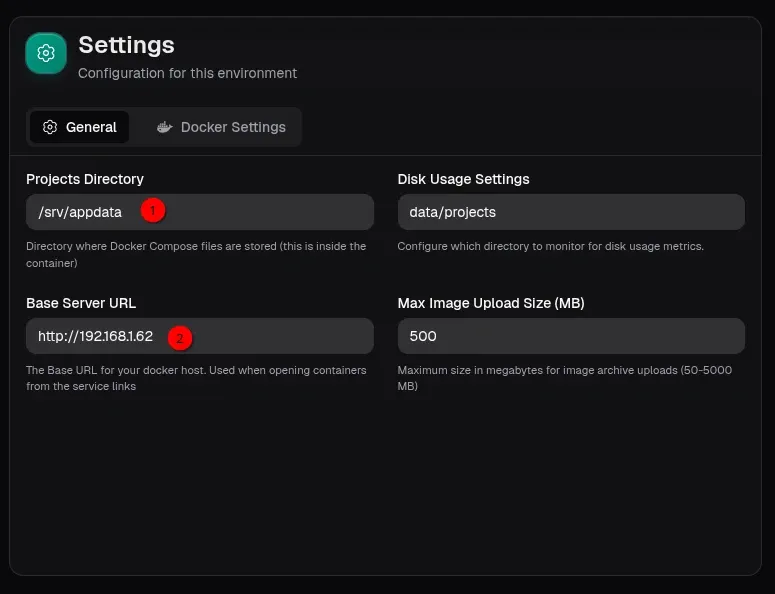Viewport: 775px width, 594px height.
Task: Click the Max Image Upload Size label
Action: pyautogui.click(x=491, y=303)
